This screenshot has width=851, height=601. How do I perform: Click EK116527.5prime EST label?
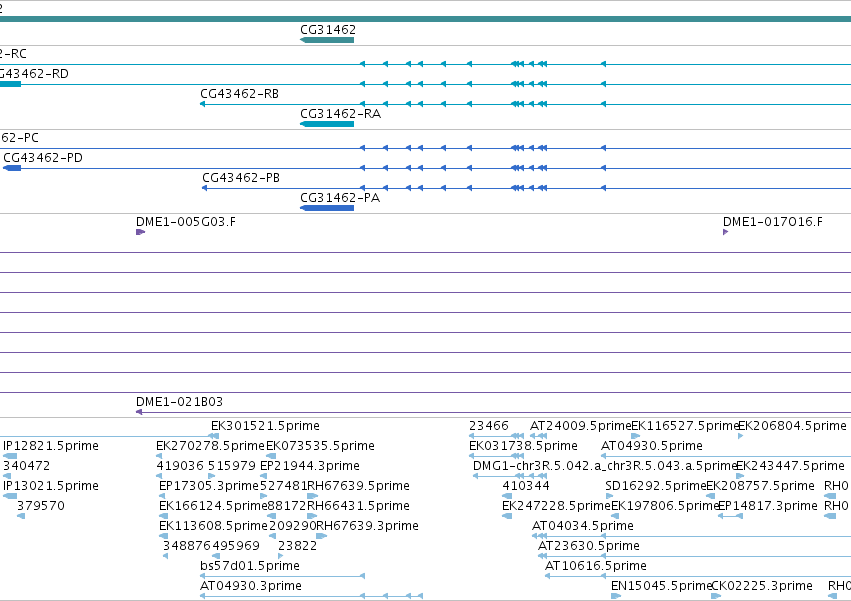(x=685, y=426)
